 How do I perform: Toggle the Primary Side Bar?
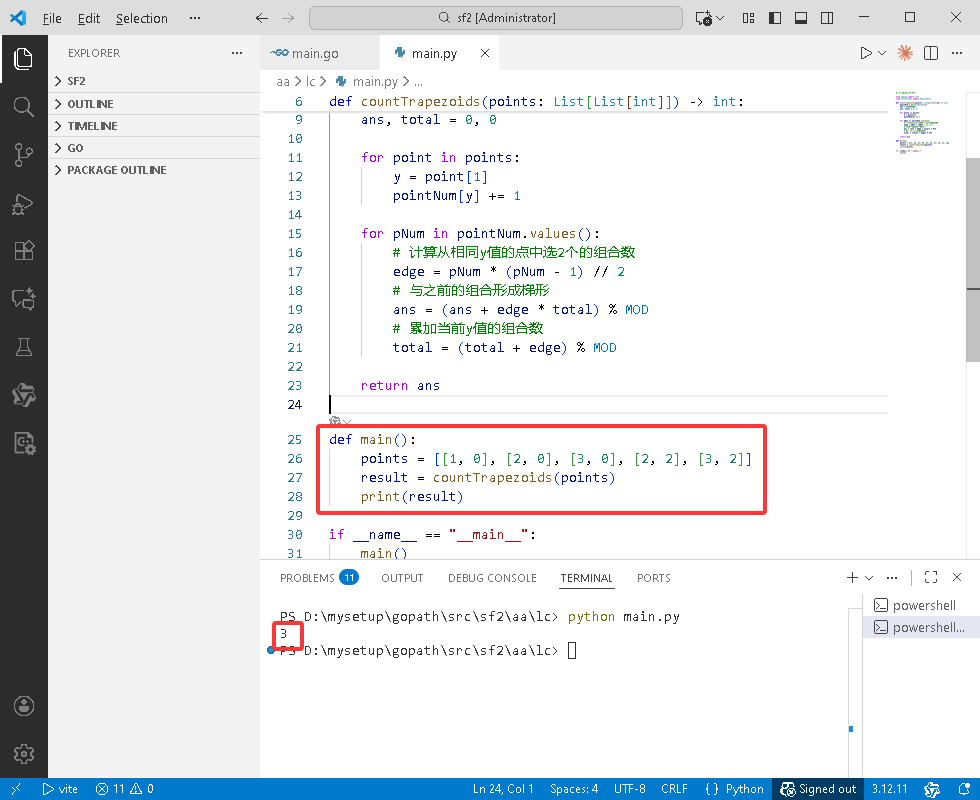[x=774, y=18]
